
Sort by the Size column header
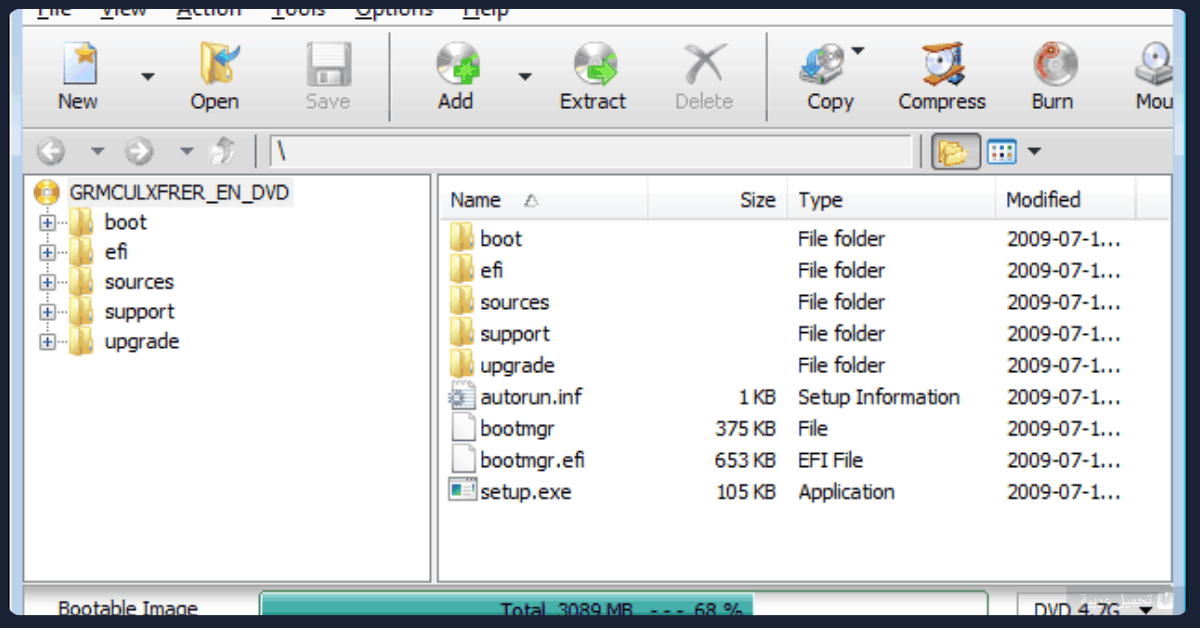pos(718,200)
